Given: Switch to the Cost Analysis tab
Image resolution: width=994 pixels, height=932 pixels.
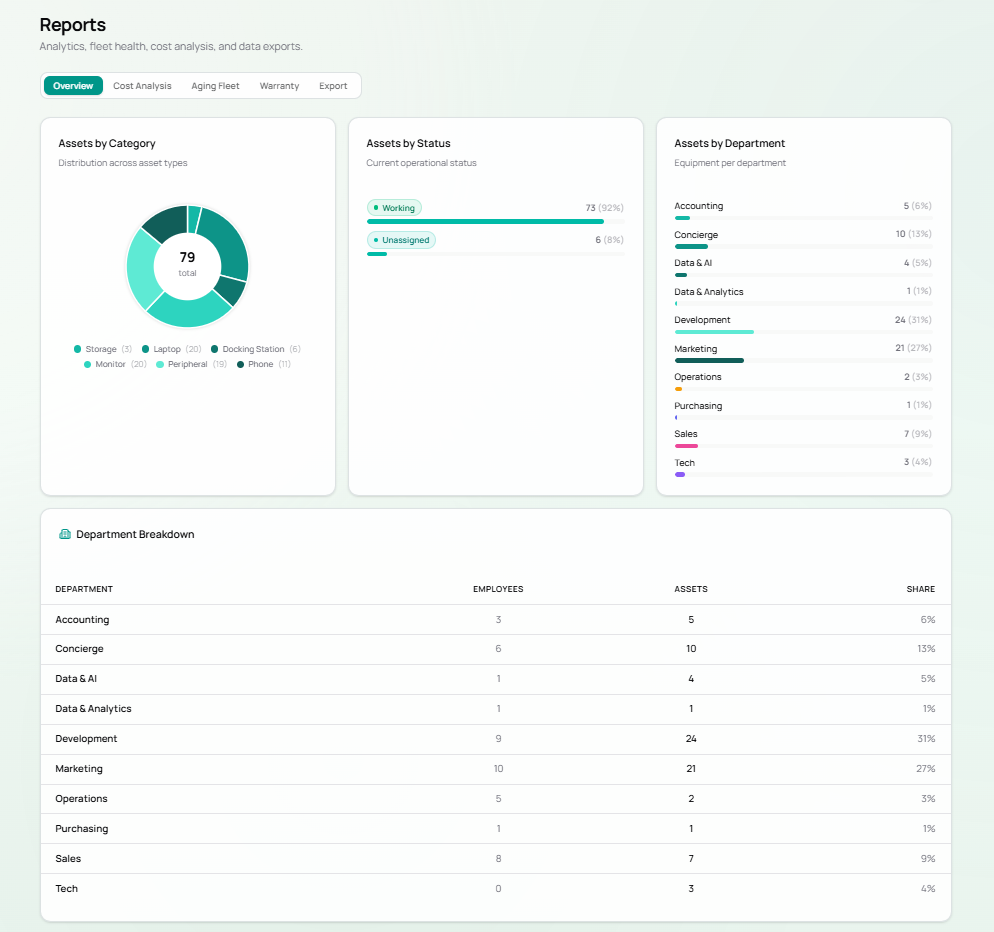Looking at the screenshot, I should pos(142,86).
